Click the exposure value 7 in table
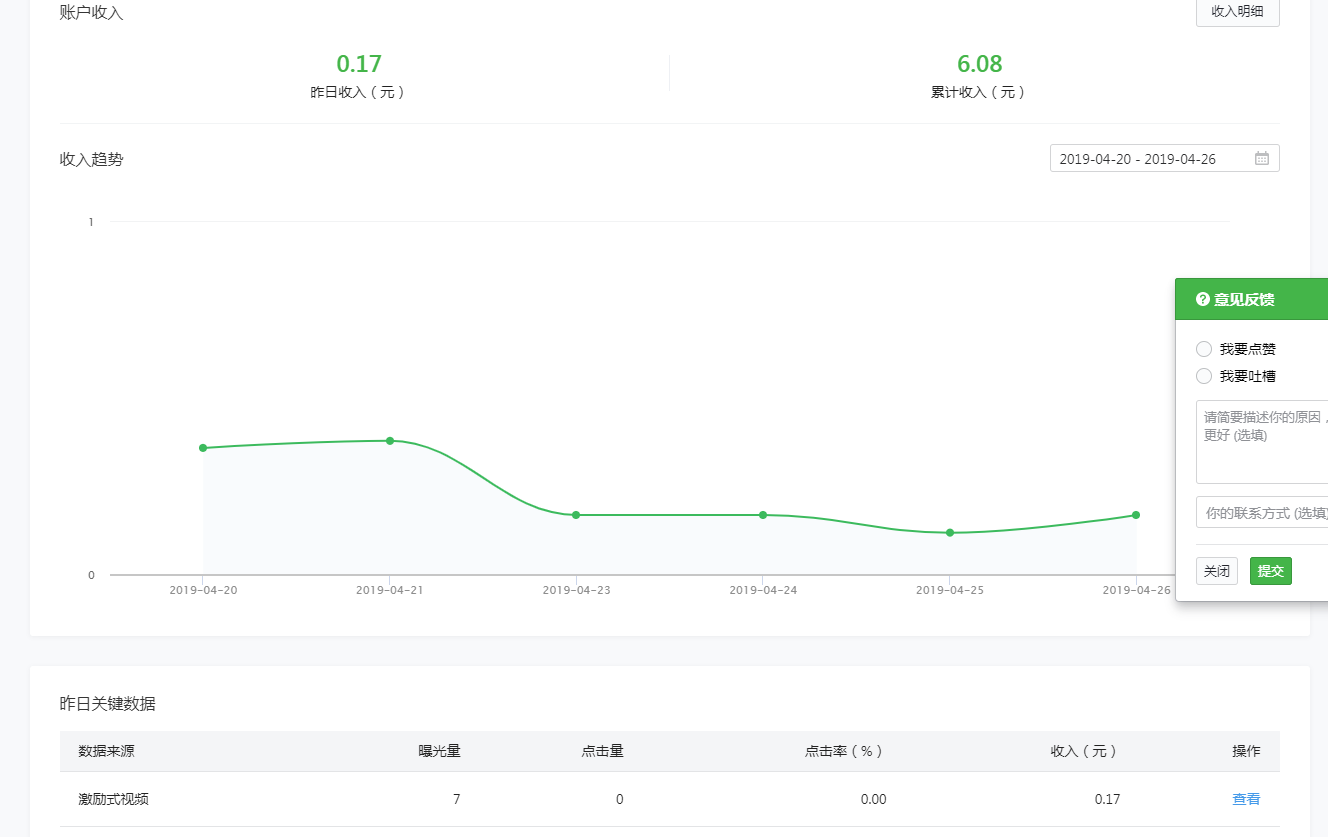The height and width of the screenshot is (837, 1328). coord(456,799)
